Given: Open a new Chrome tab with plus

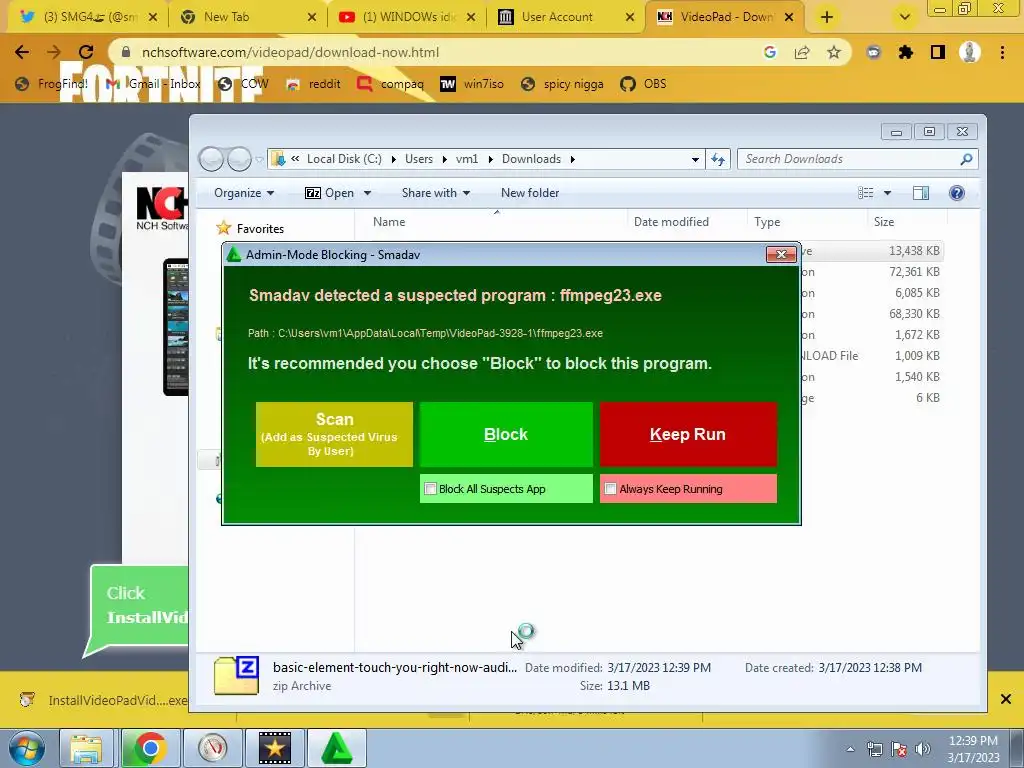Looking at the screenshot, I should 827,18.
